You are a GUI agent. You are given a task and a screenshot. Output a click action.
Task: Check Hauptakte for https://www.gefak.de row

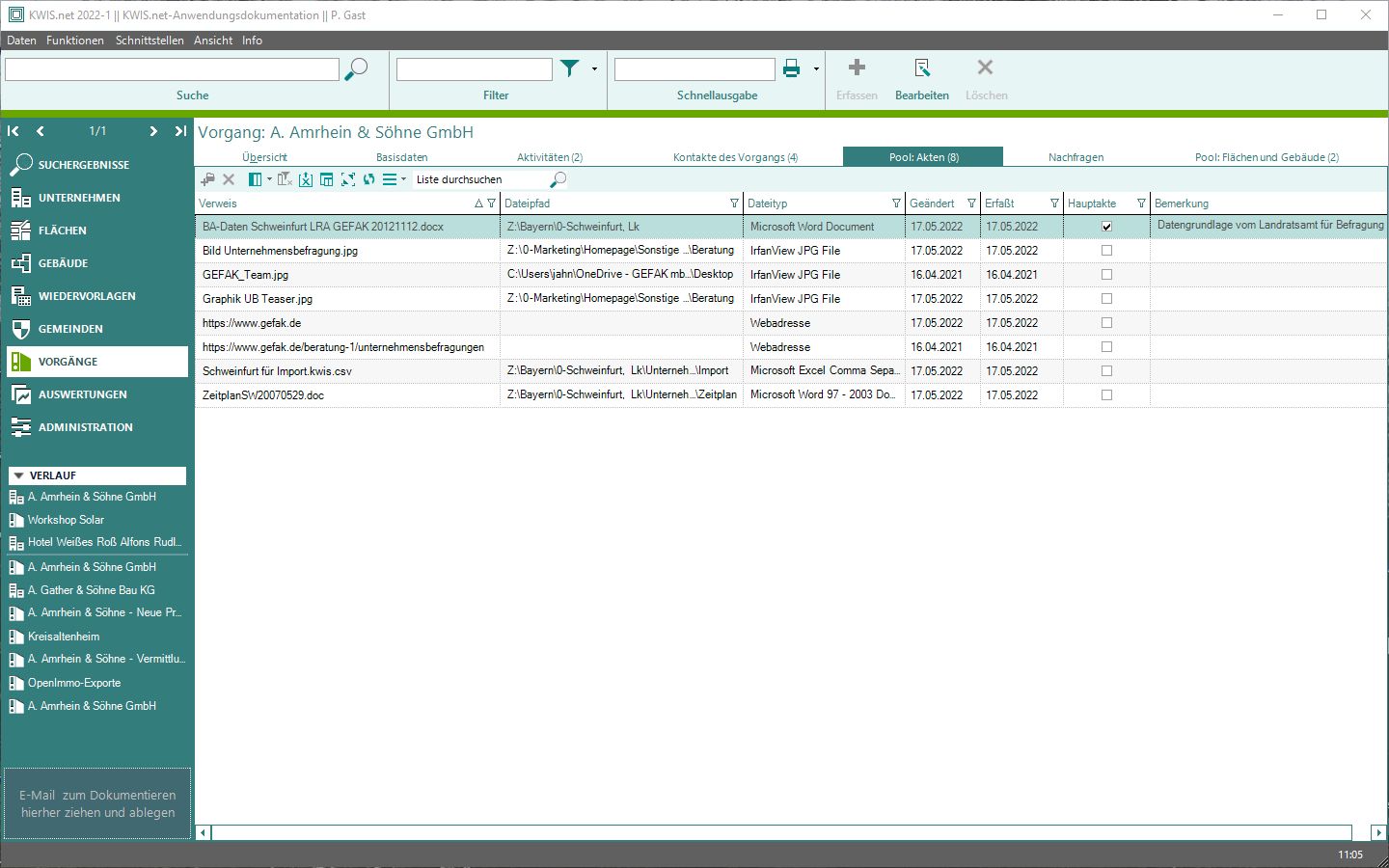(1106, 323)
